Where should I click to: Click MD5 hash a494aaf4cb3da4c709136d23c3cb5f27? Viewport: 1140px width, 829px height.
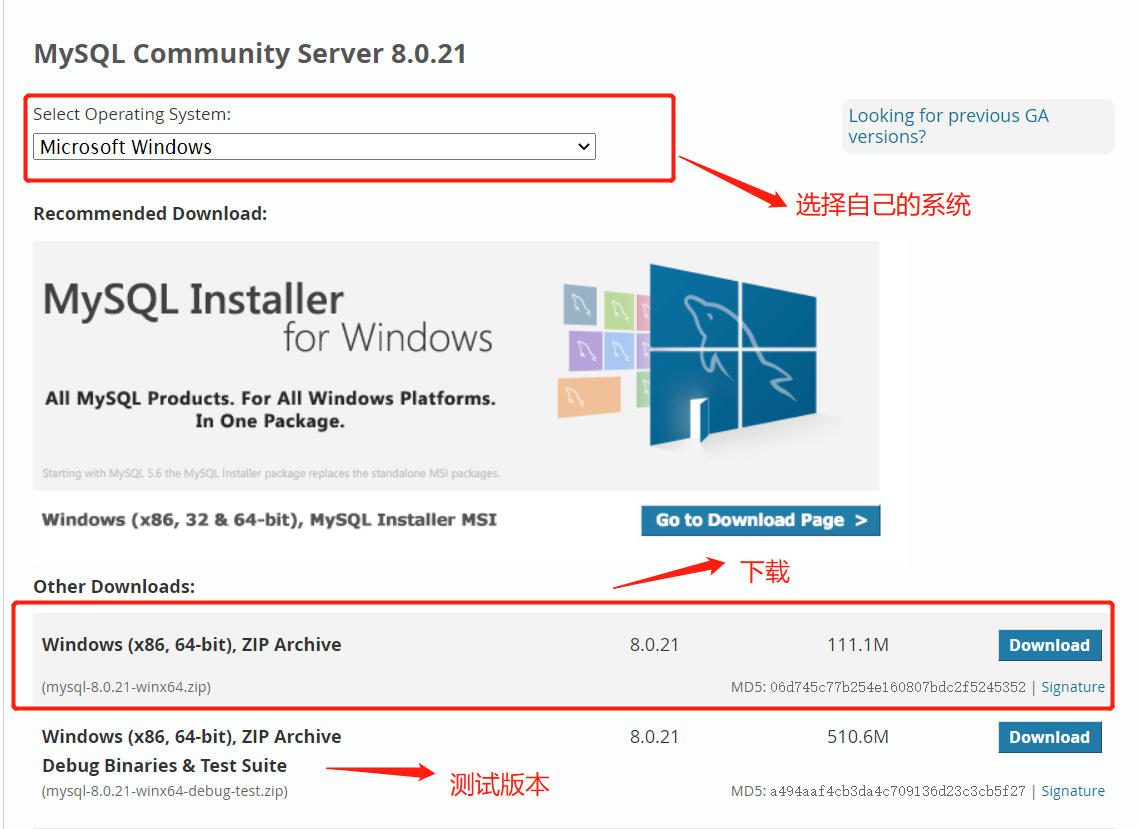(x=898, y=791)
